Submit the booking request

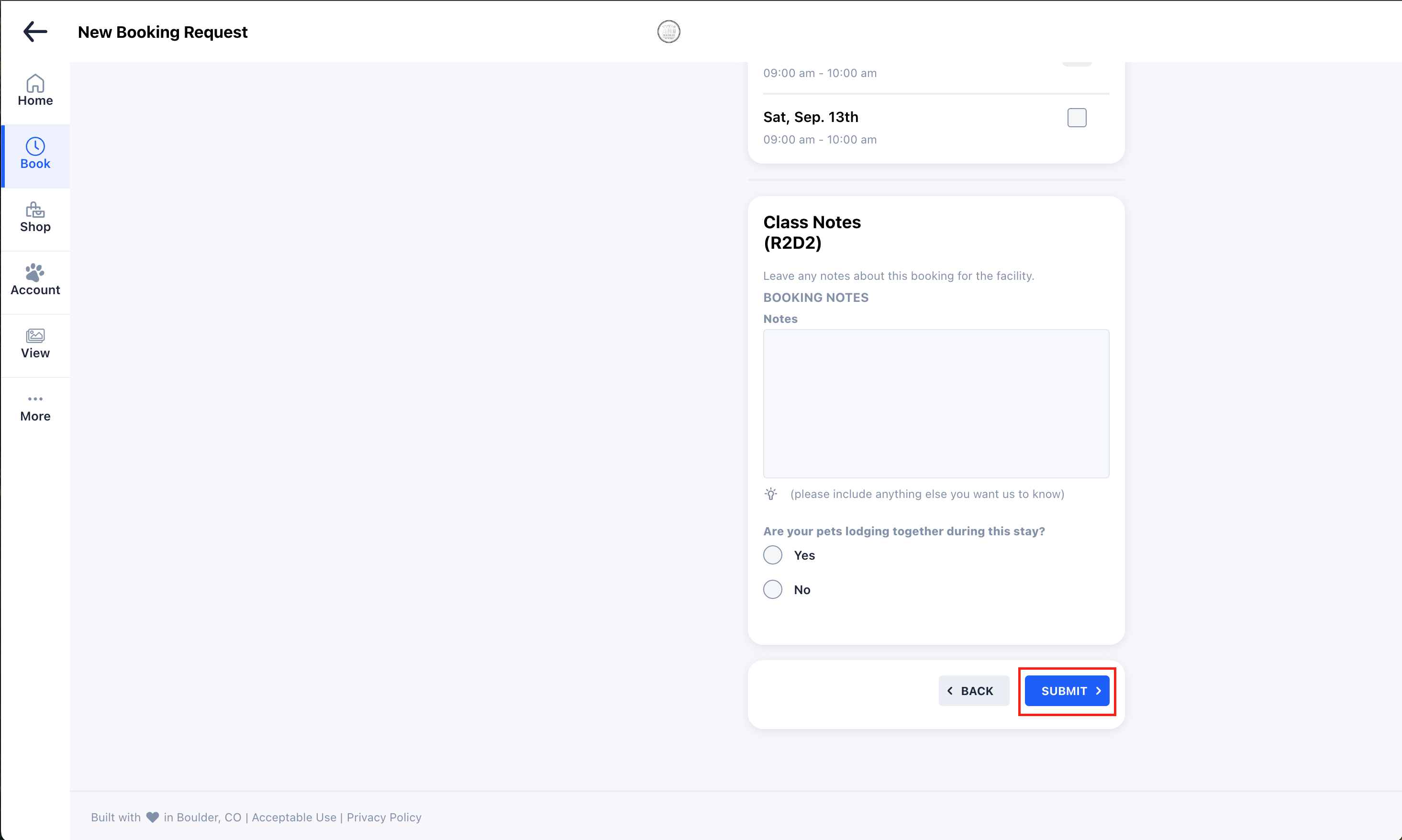click(1067, 691)
